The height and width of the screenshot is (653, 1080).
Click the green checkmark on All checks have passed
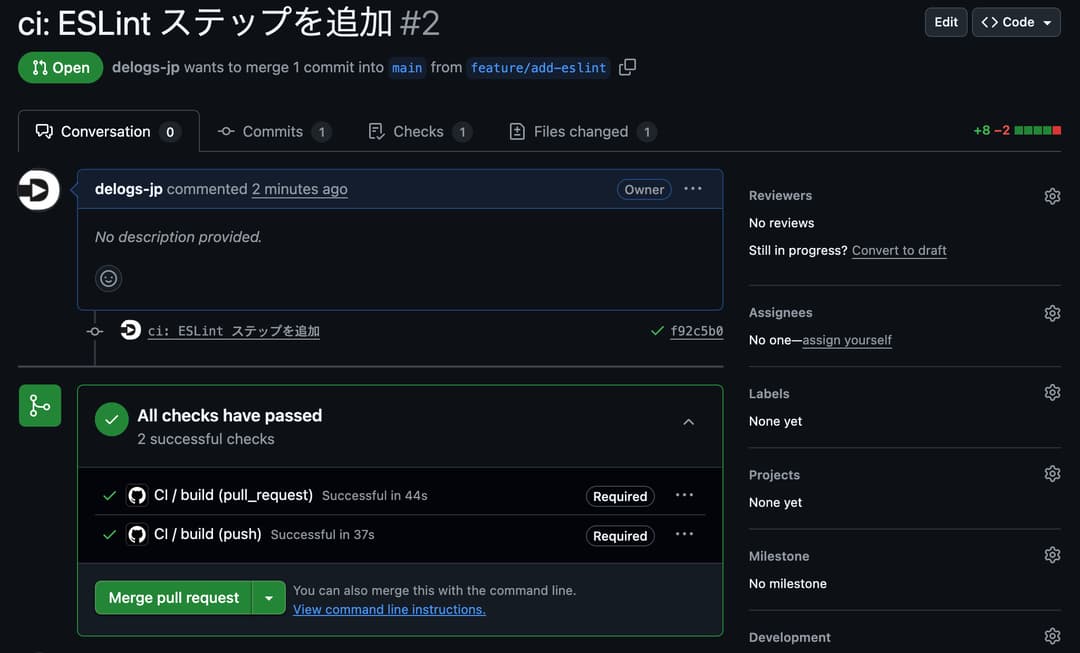point(111,419)
